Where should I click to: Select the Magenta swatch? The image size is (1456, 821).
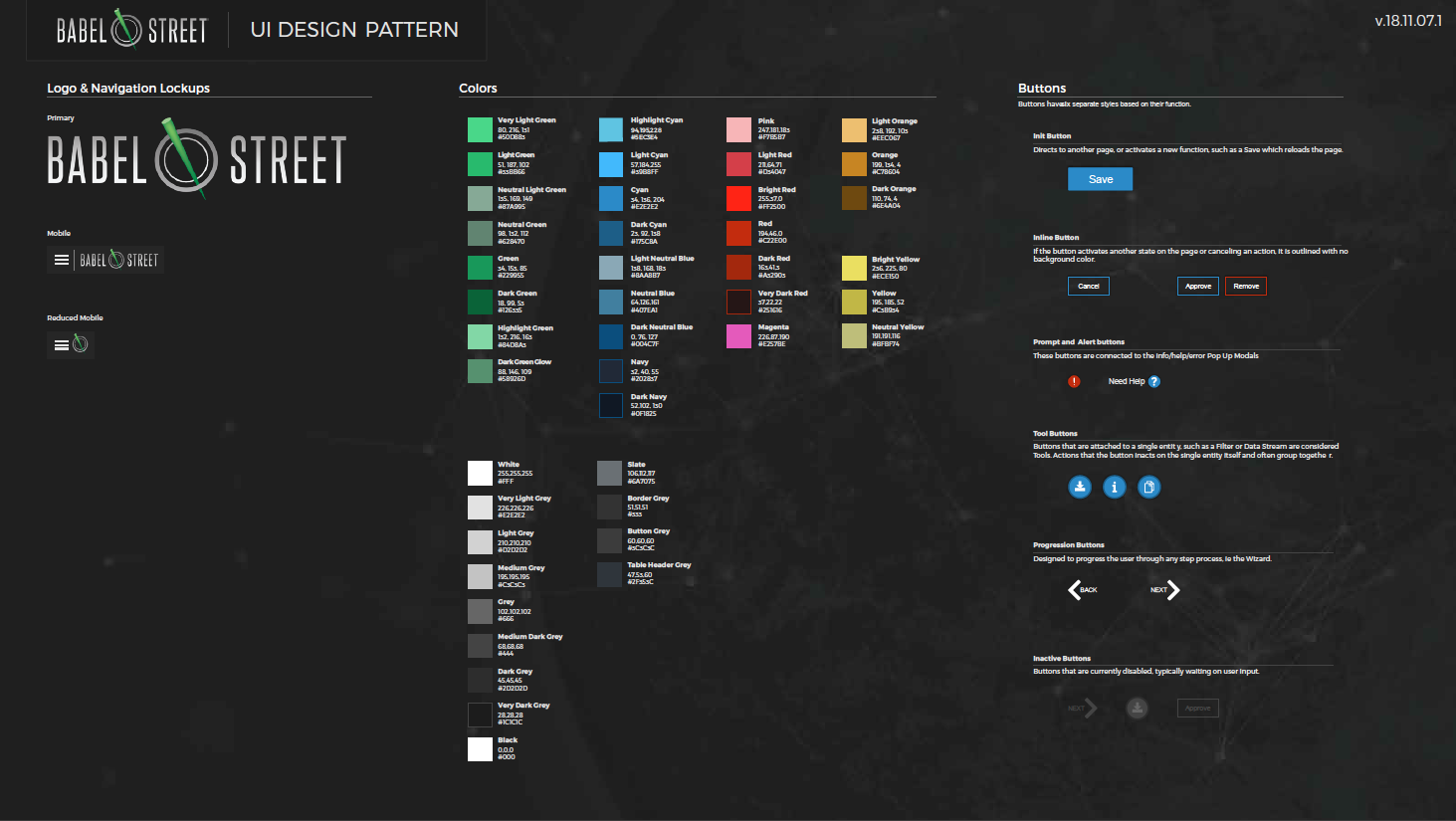[x=738, y=336]
